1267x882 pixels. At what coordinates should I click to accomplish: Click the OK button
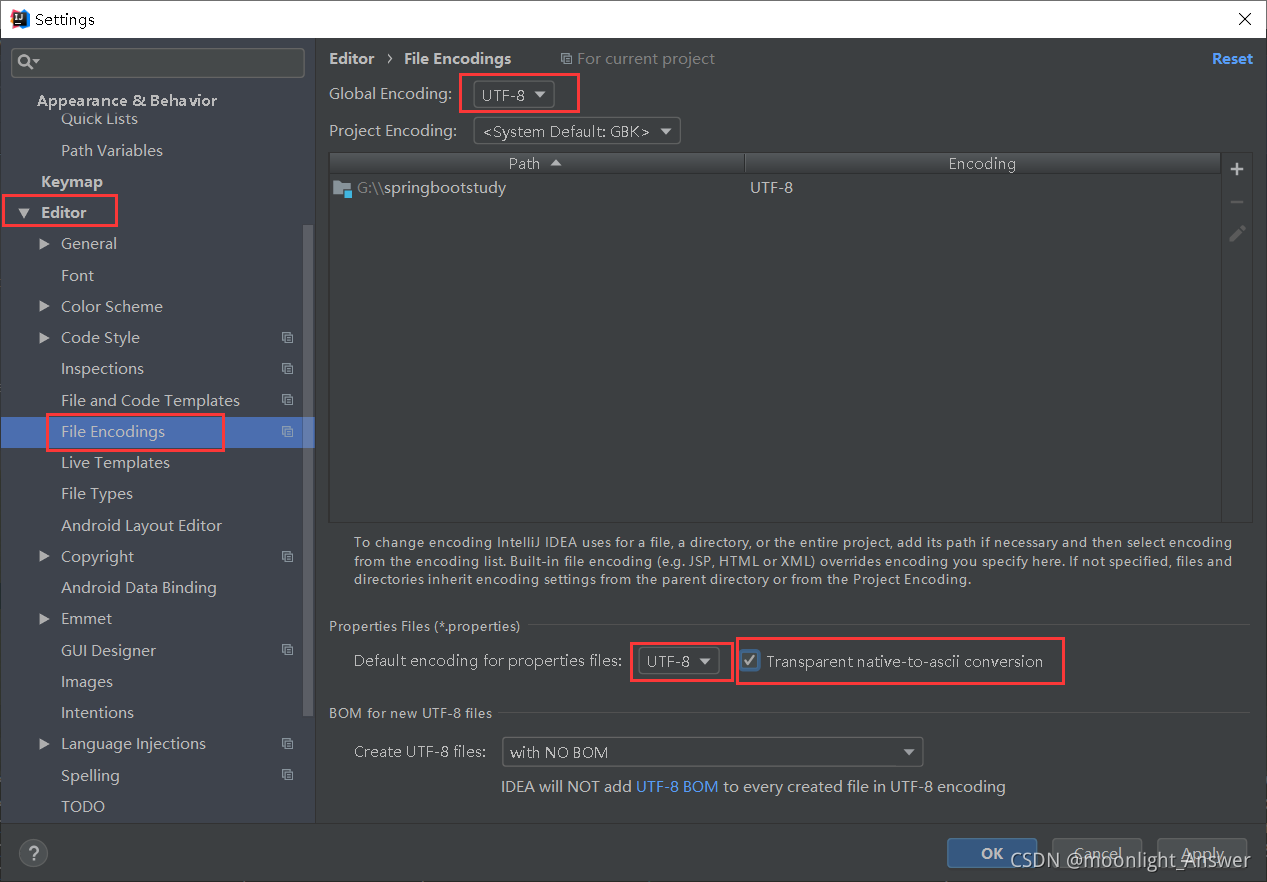click(x=992, y=853)
